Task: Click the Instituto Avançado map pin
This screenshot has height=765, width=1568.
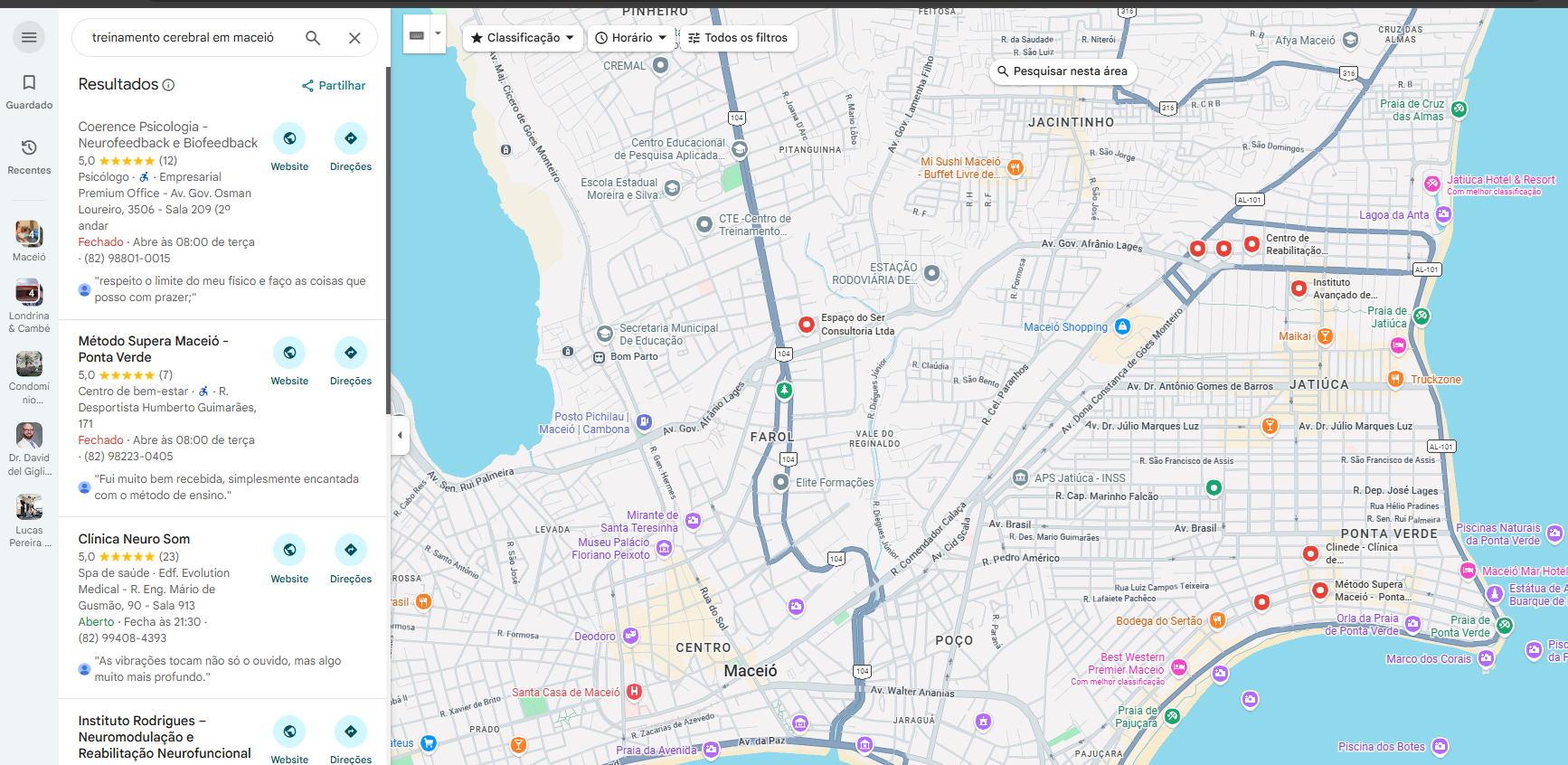Action: [x=1299, y=288]
